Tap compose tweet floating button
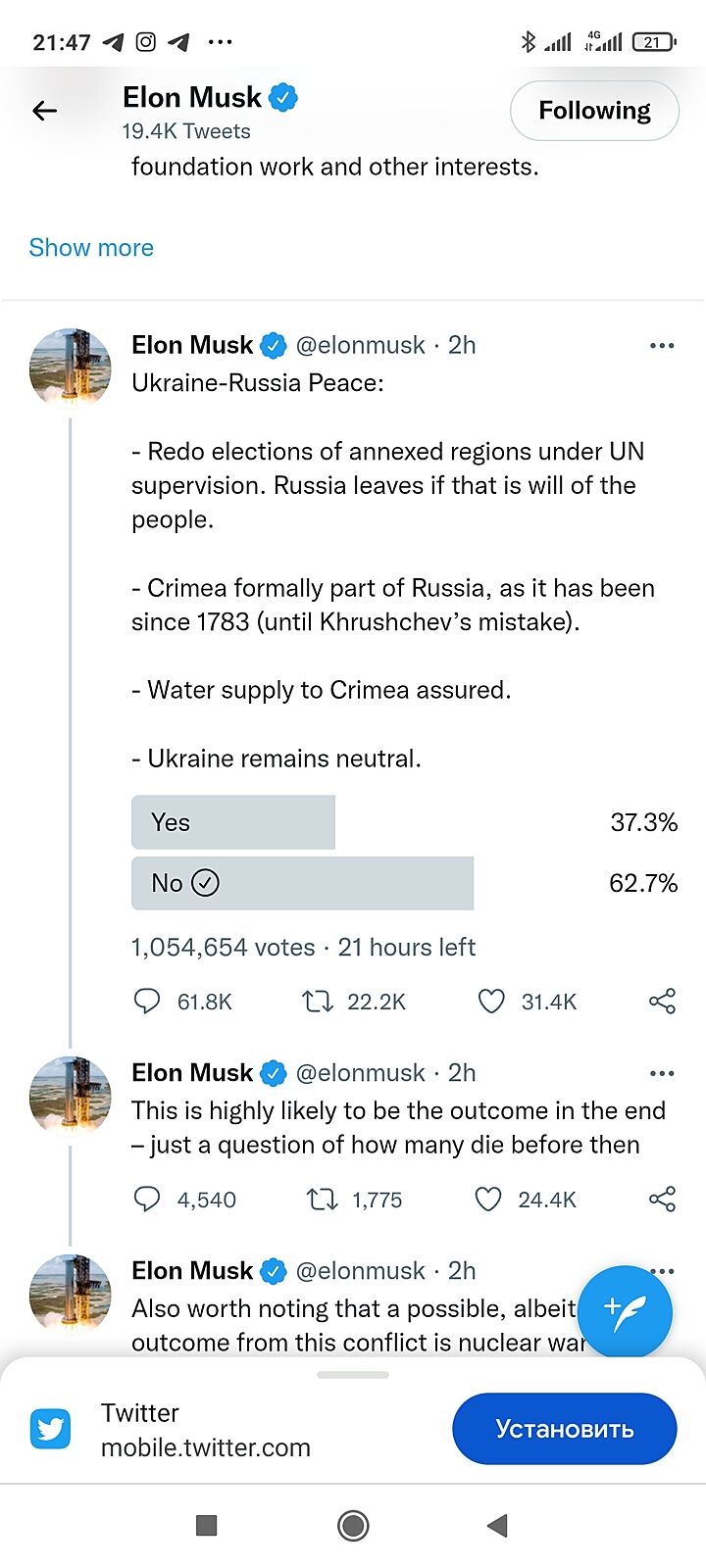 (x=625, y=1311)
